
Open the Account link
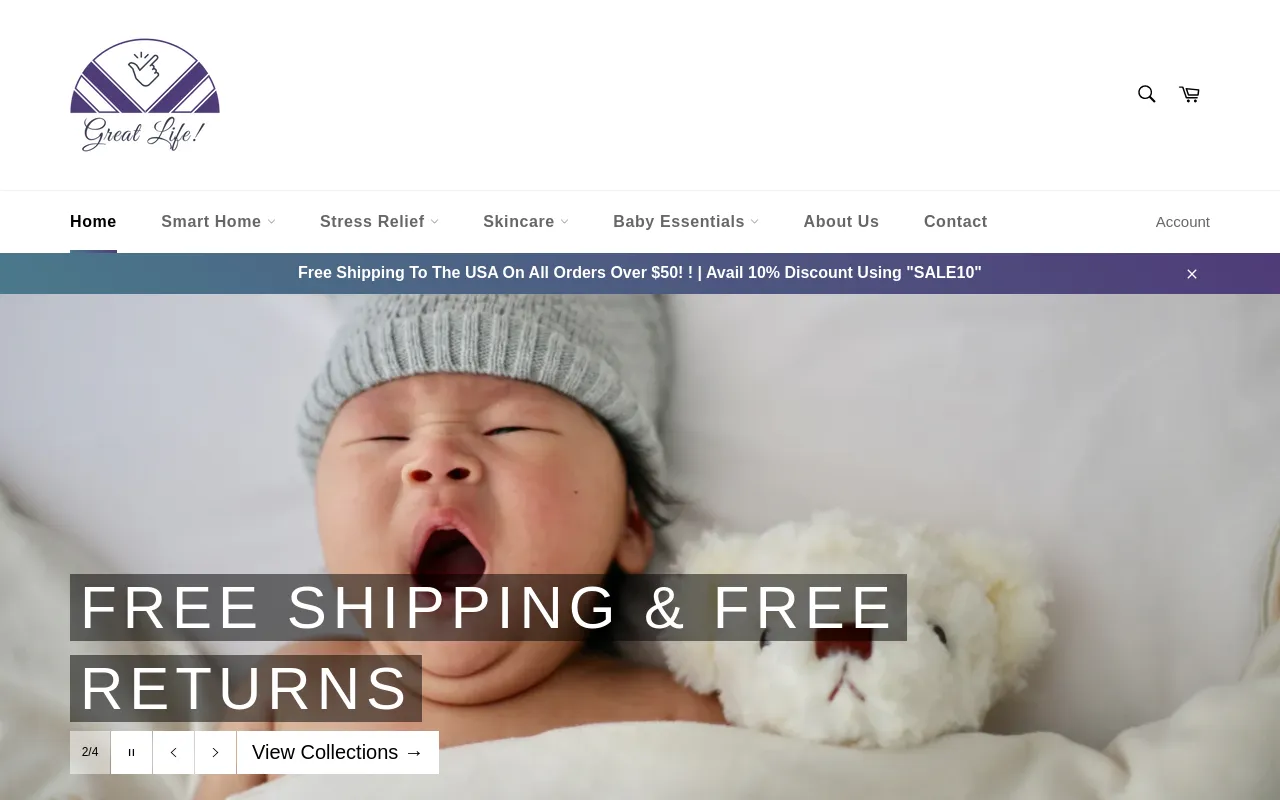click(x=1182, y=222)
